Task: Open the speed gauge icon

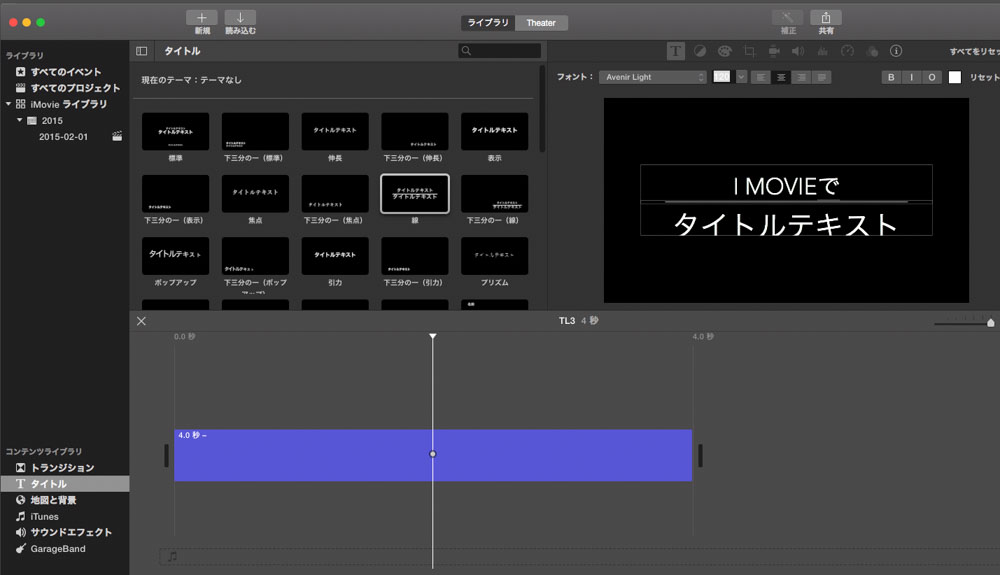Action: pos(847,51)
